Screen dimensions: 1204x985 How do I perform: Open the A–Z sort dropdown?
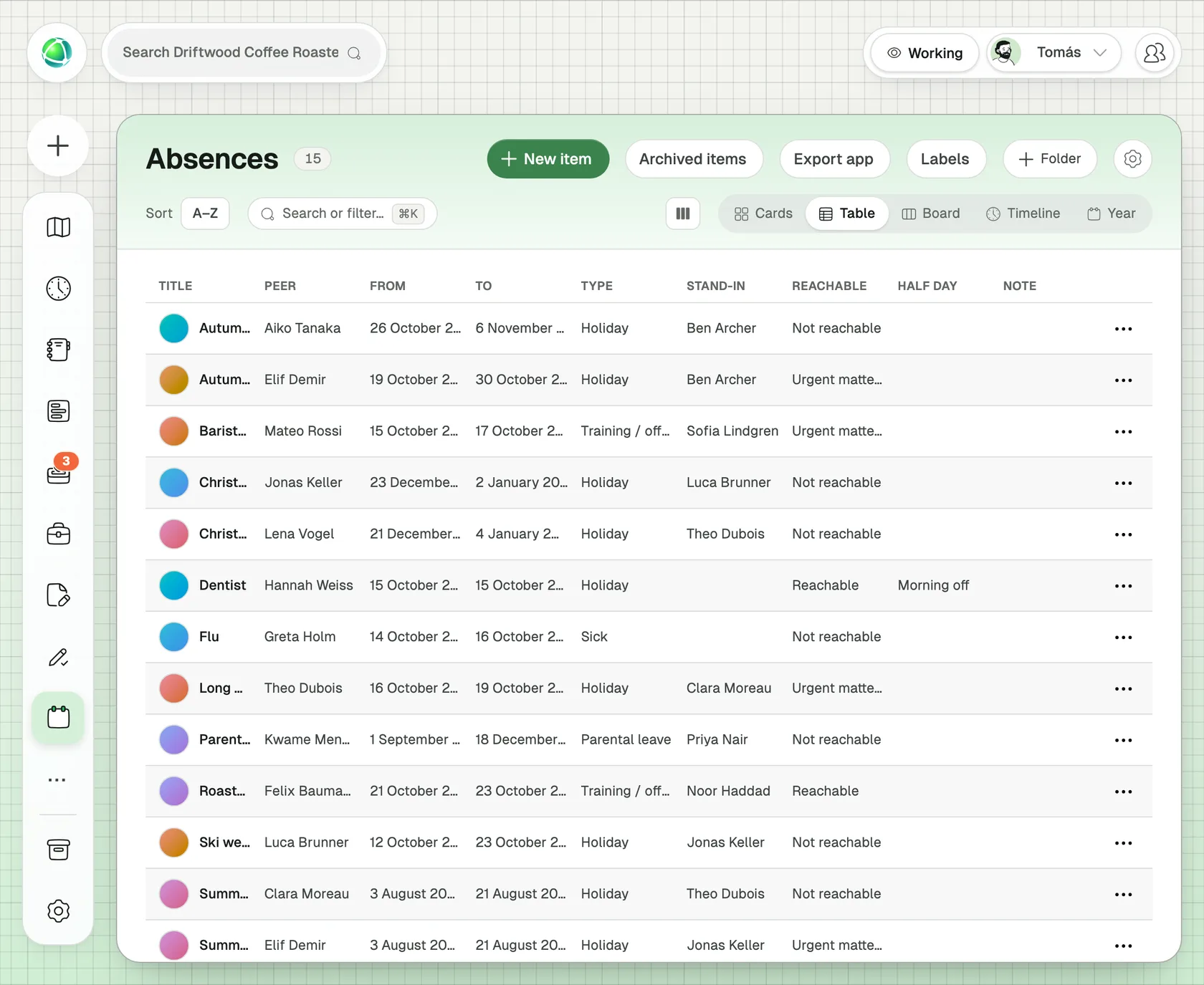(x=205, y=213)
